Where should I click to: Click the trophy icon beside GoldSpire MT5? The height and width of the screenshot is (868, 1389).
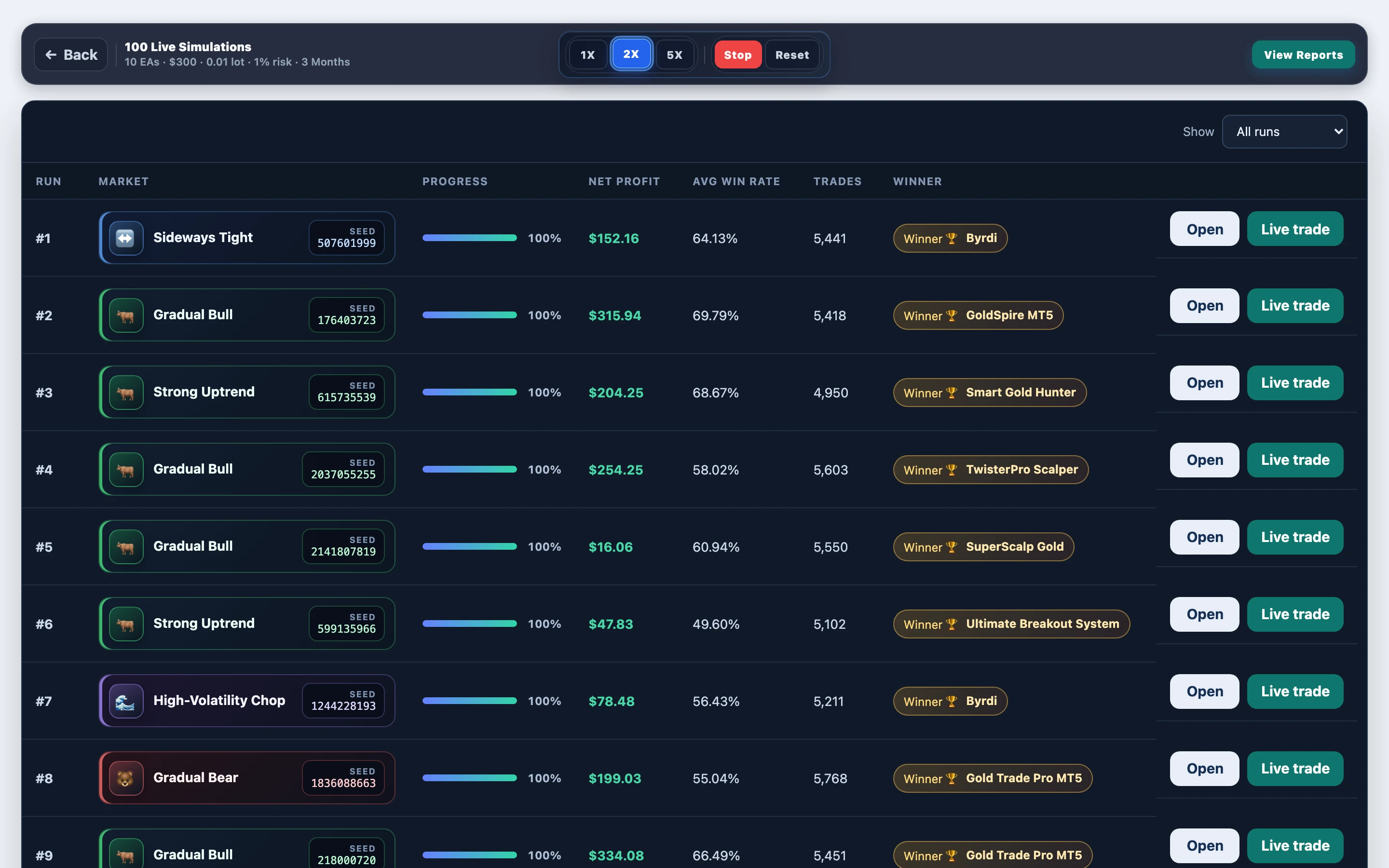coord(951,316)
